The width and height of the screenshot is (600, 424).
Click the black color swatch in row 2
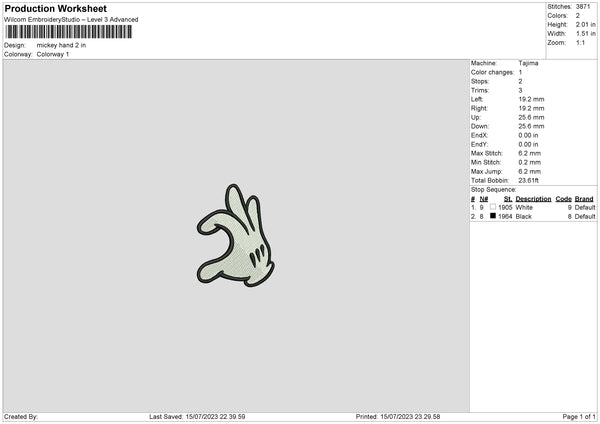(x=493, y=216)
